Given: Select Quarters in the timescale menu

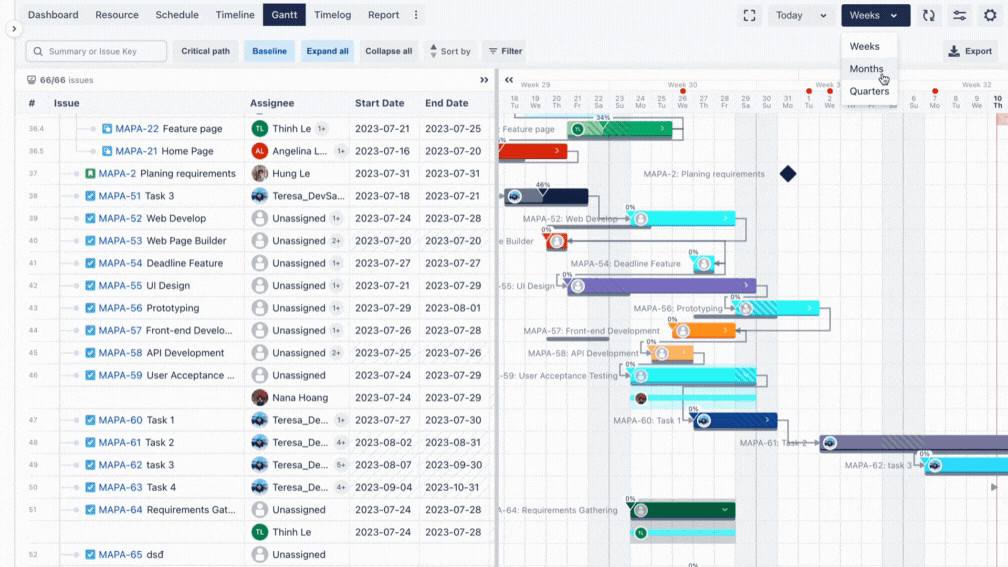Looking at the screenshot, I should (869, 91).
